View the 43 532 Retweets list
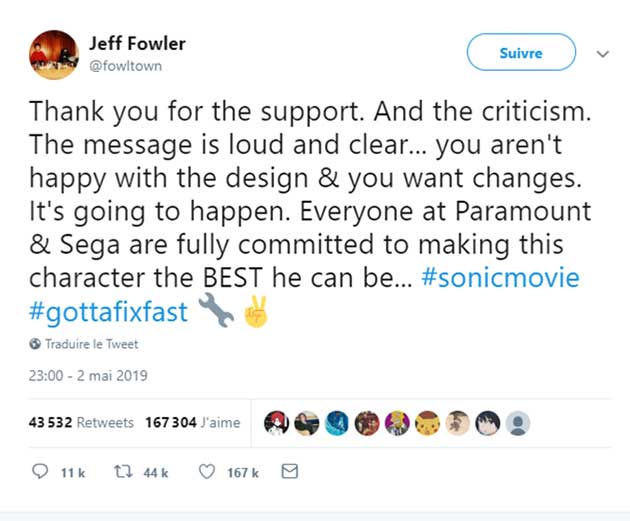The height and width of the screenshot is (521, 630). pos(81,423)
